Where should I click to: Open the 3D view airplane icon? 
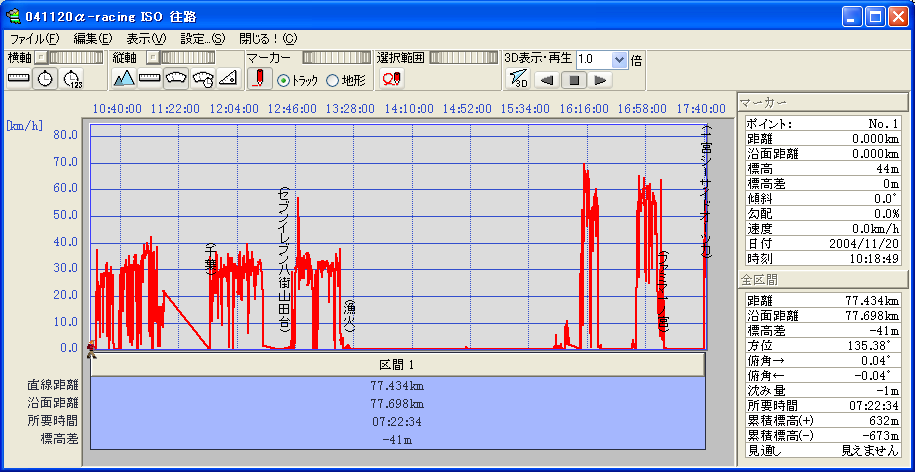point(517,79)
